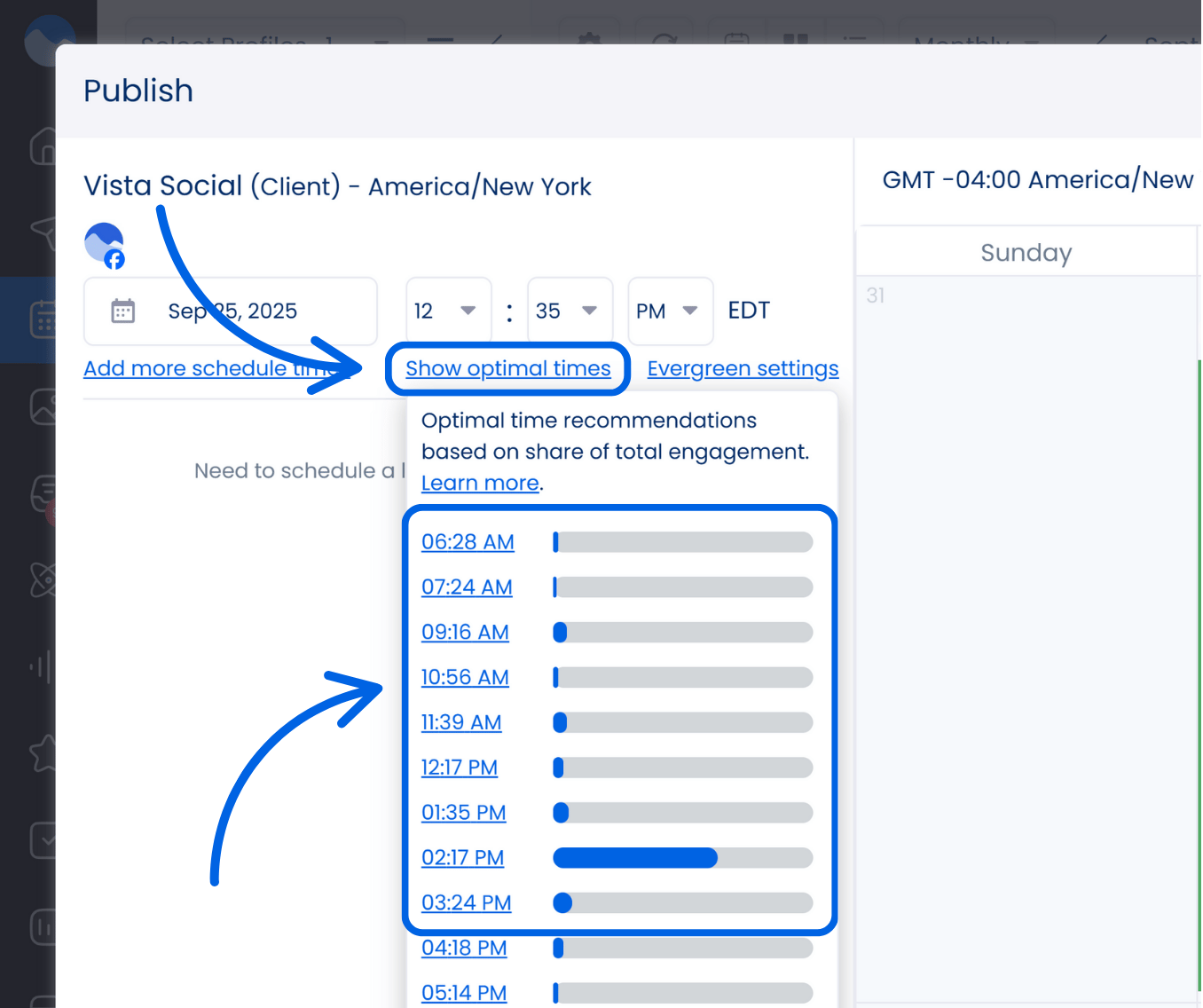Viewport: 1203px width, 1008px height.
Task: Open Evergreen settings
Action: pos(743,368)
